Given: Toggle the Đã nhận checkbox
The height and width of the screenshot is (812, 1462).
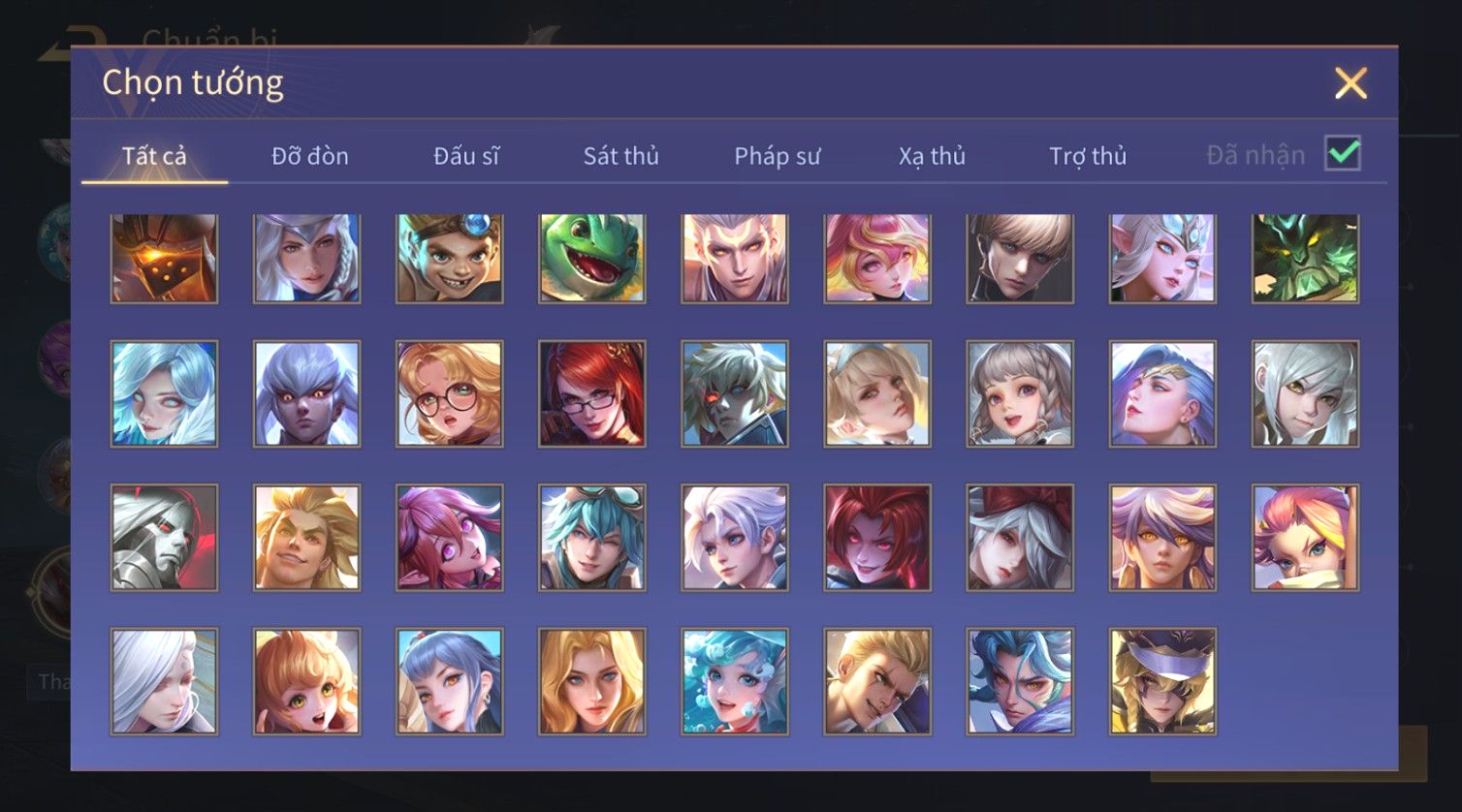Looking at the screenshot, I should [x=1343, y=154].
